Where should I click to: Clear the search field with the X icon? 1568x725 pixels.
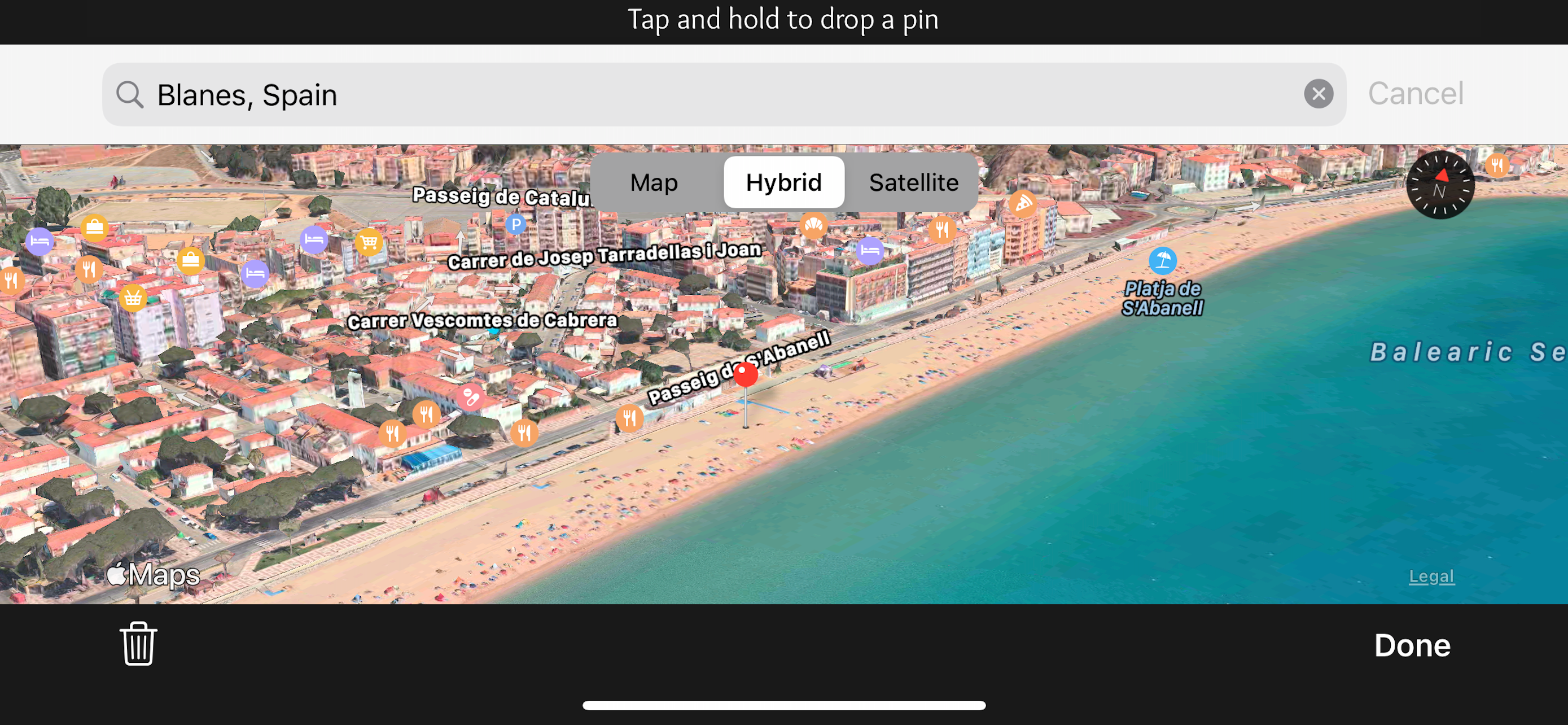tap(1318, 94)
